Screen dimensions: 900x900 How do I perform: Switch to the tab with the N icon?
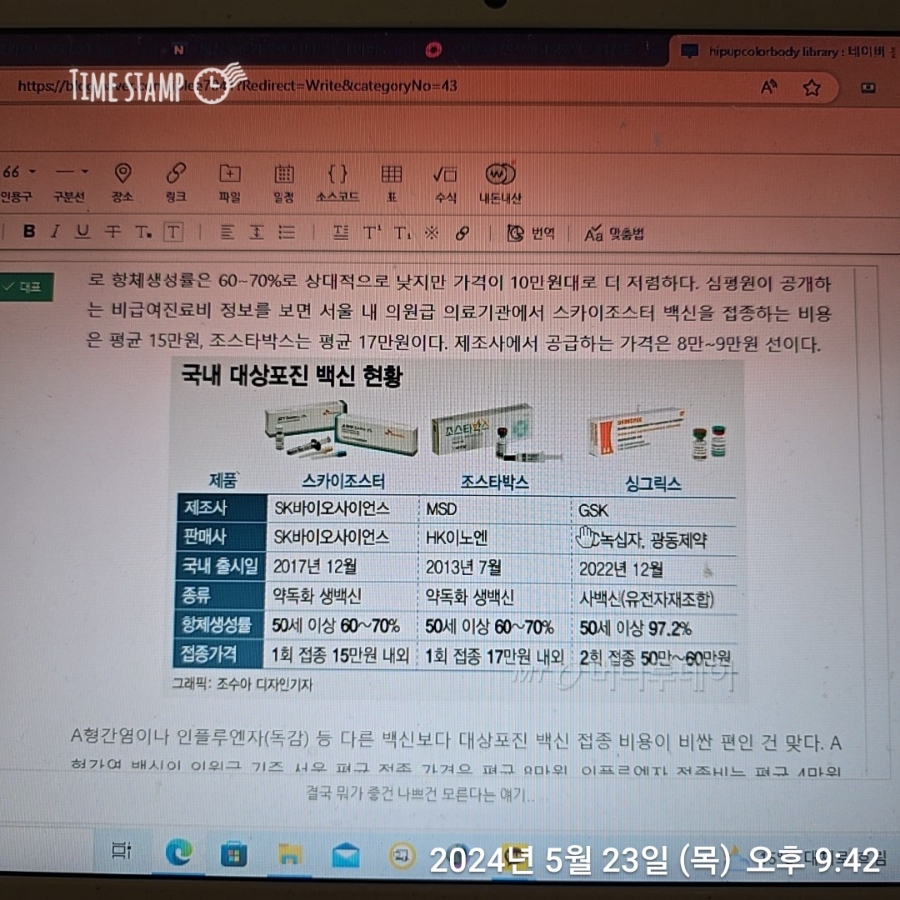tap(179, 51)
